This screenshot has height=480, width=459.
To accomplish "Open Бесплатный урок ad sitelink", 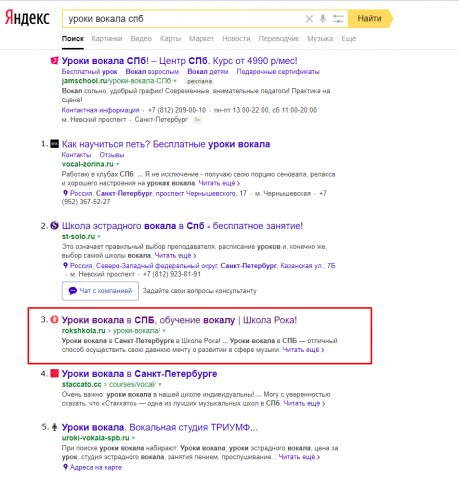I will point(89,72).
